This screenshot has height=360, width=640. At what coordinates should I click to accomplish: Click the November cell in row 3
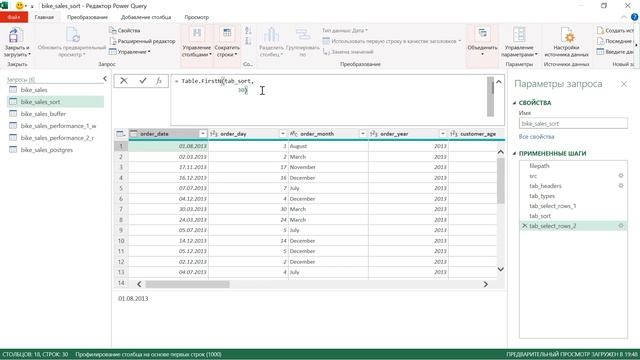click(x=328, y=167)
